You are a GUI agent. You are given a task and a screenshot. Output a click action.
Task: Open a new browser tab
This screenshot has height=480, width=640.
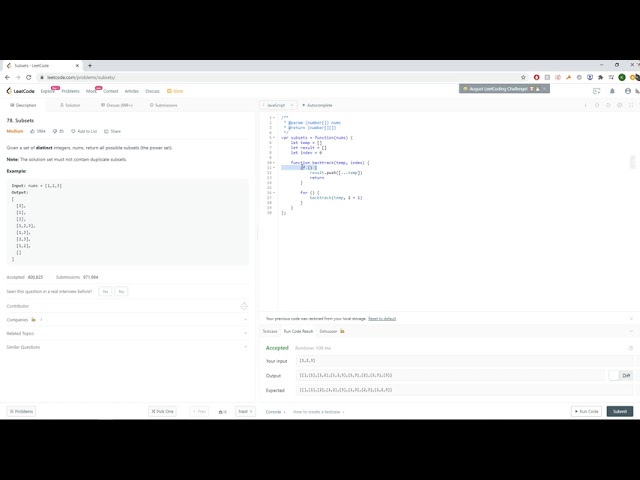(90, 65)
